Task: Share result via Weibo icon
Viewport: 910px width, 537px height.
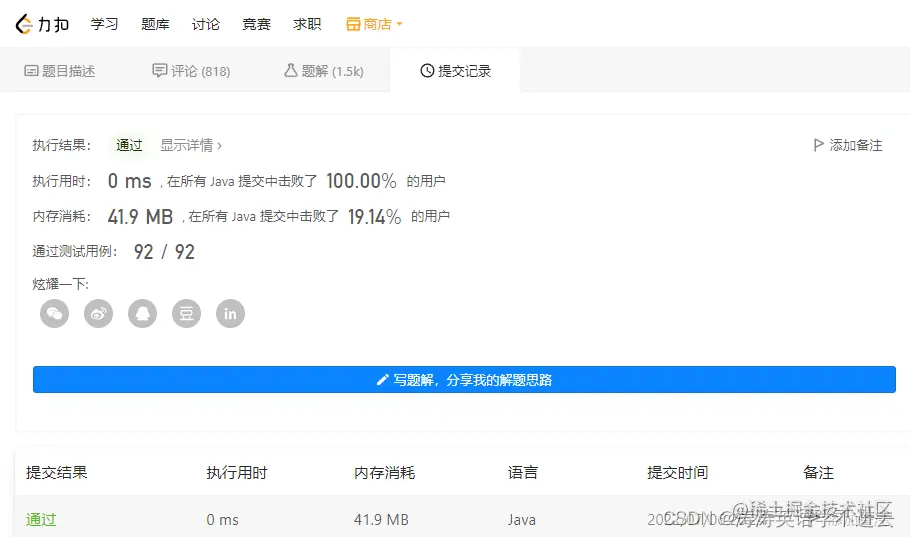Action: (99, 313)
